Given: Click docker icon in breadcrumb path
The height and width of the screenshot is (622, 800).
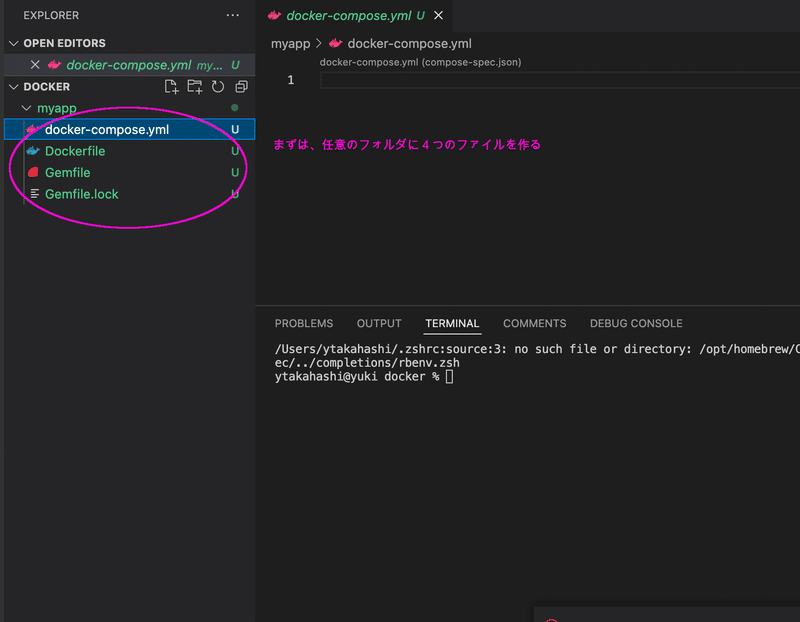Looking at the screenshot, I should (335, 43).
